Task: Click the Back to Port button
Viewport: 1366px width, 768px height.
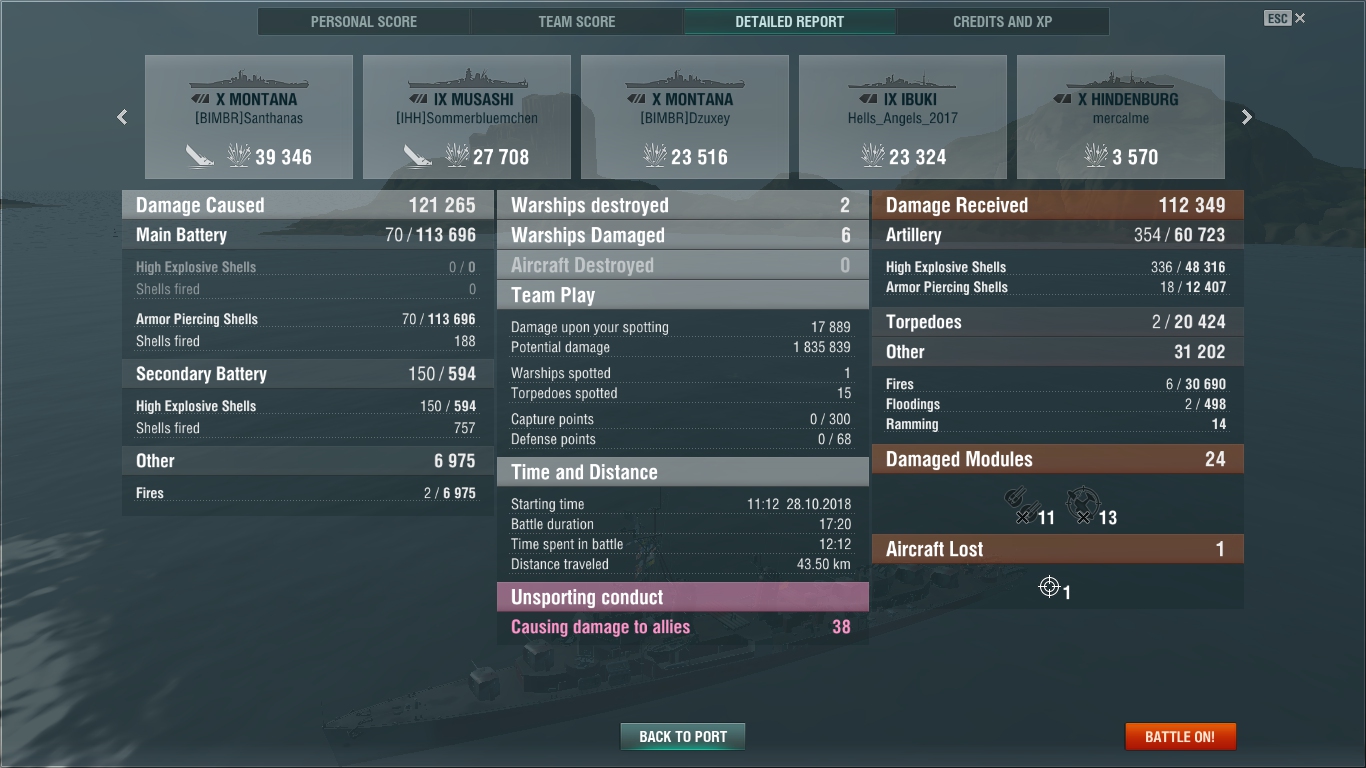Action: (x=683, y=737)
